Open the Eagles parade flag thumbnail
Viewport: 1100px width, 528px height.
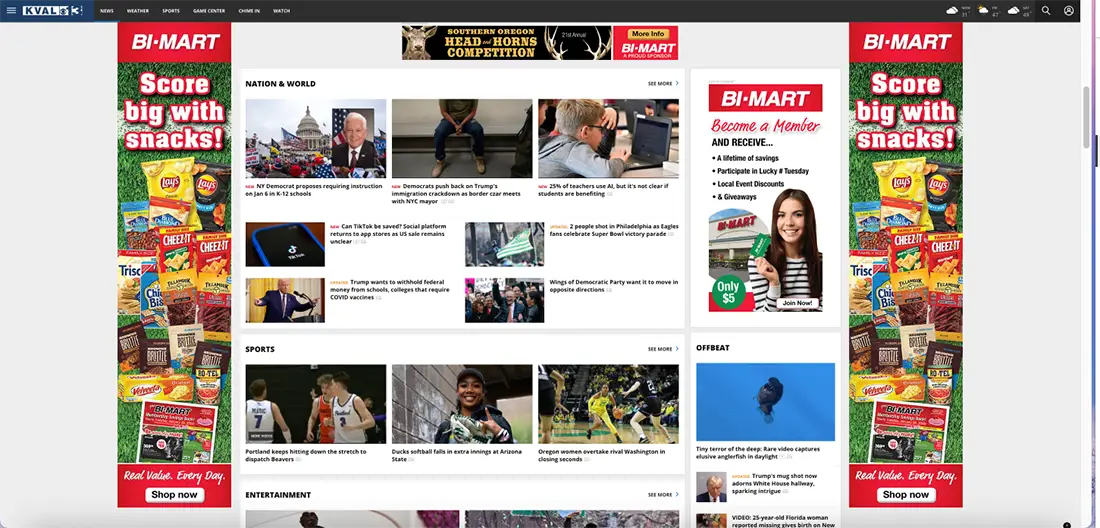(x=504, y=244)
